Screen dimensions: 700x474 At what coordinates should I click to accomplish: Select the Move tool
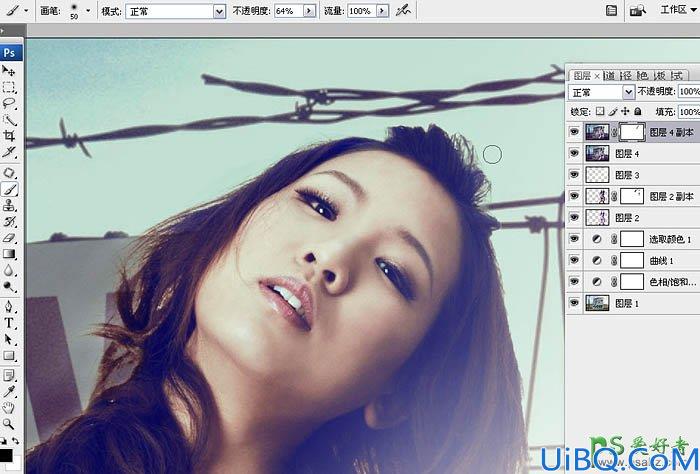tap(8, 71)
